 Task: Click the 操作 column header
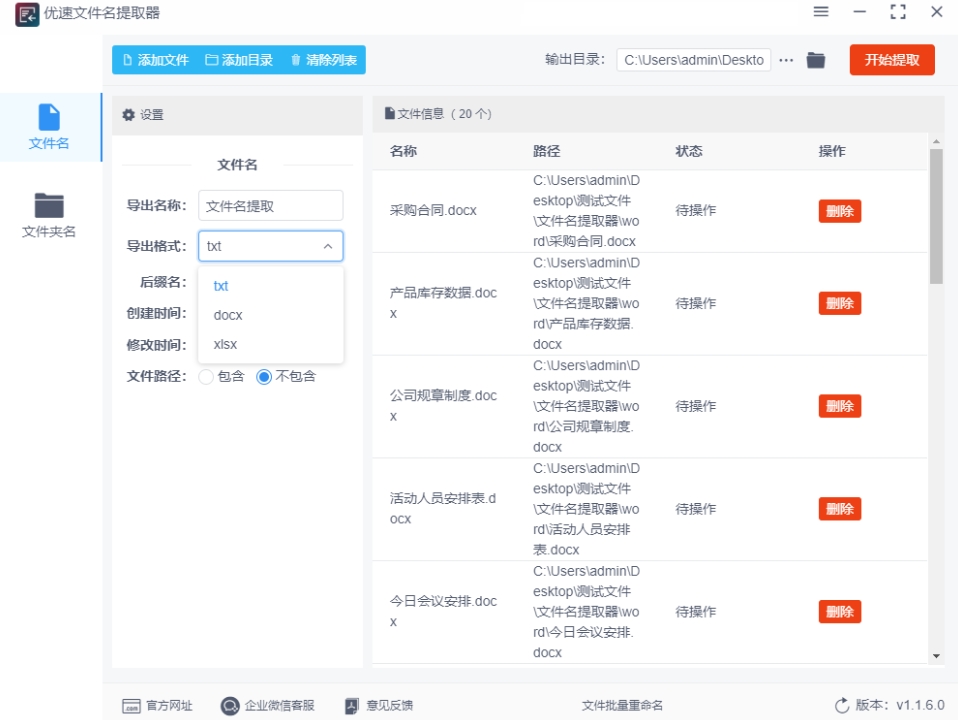(832, 151)
